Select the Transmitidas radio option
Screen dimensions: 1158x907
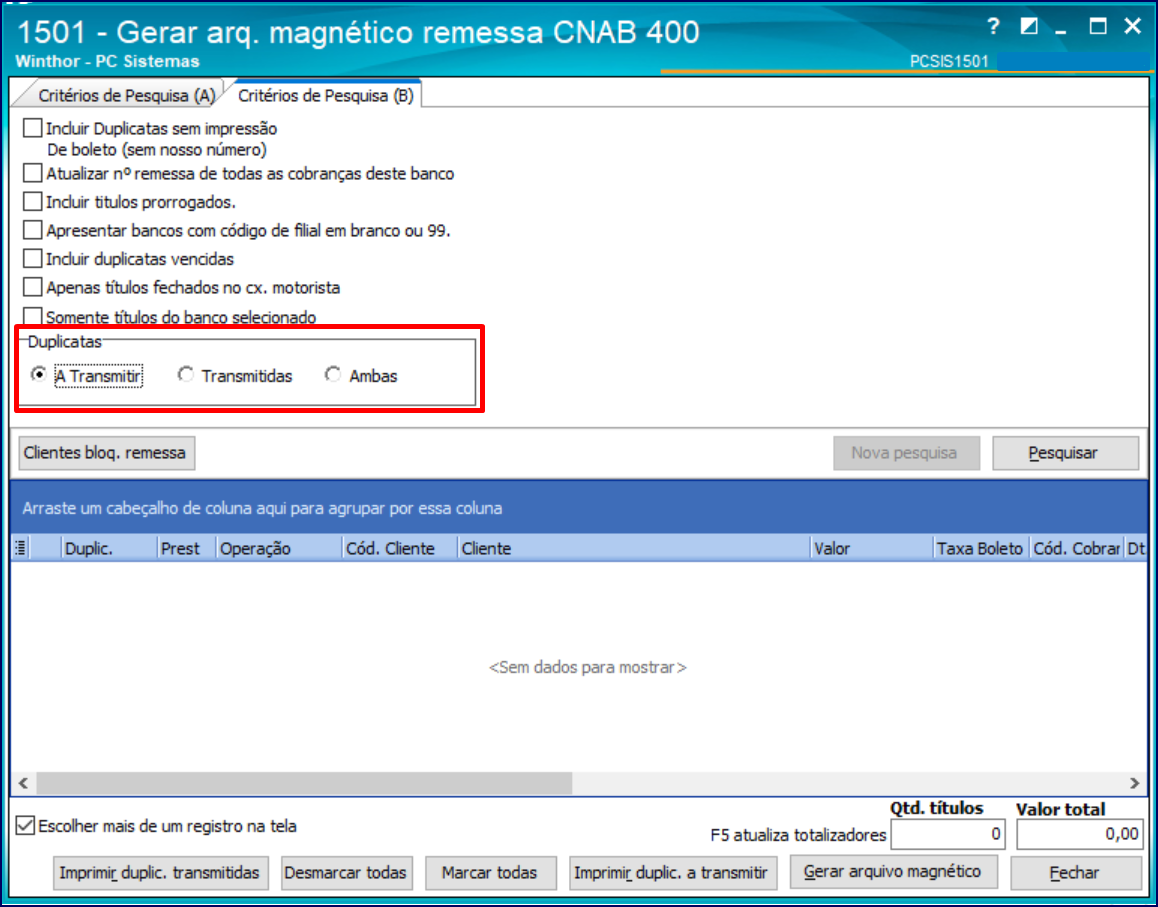[185, 374]
